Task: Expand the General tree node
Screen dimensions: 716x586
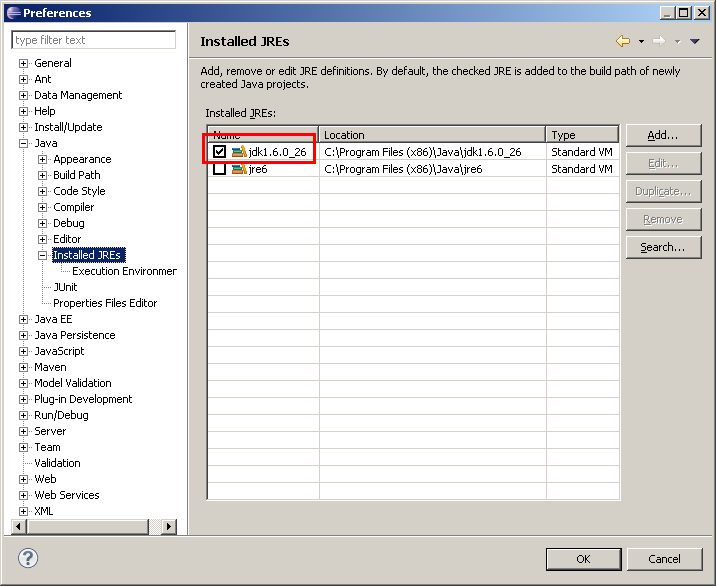Action: [23, 63]
